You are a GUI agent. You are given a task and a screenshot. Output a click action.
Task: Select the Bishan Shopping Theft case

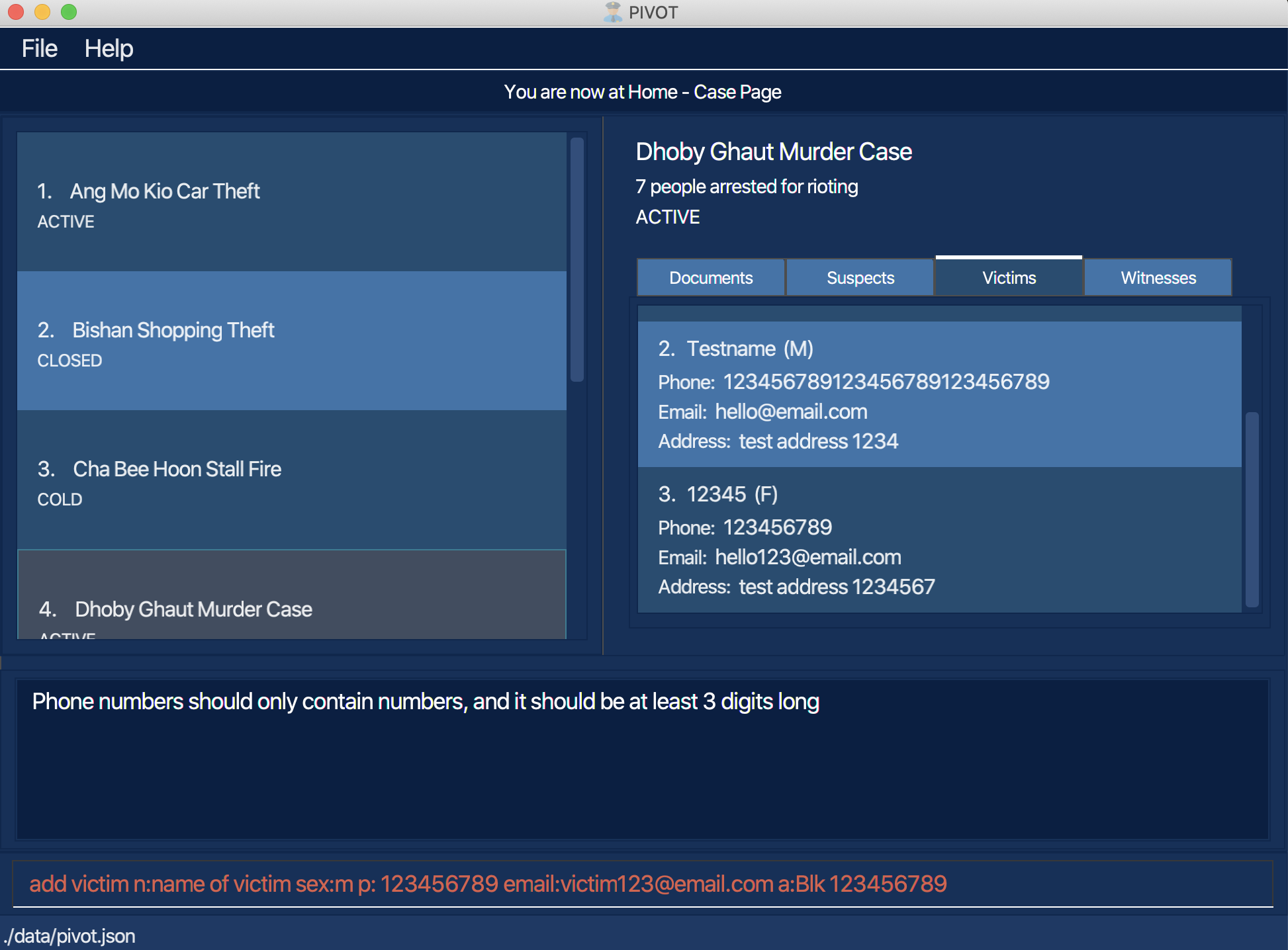291,341
